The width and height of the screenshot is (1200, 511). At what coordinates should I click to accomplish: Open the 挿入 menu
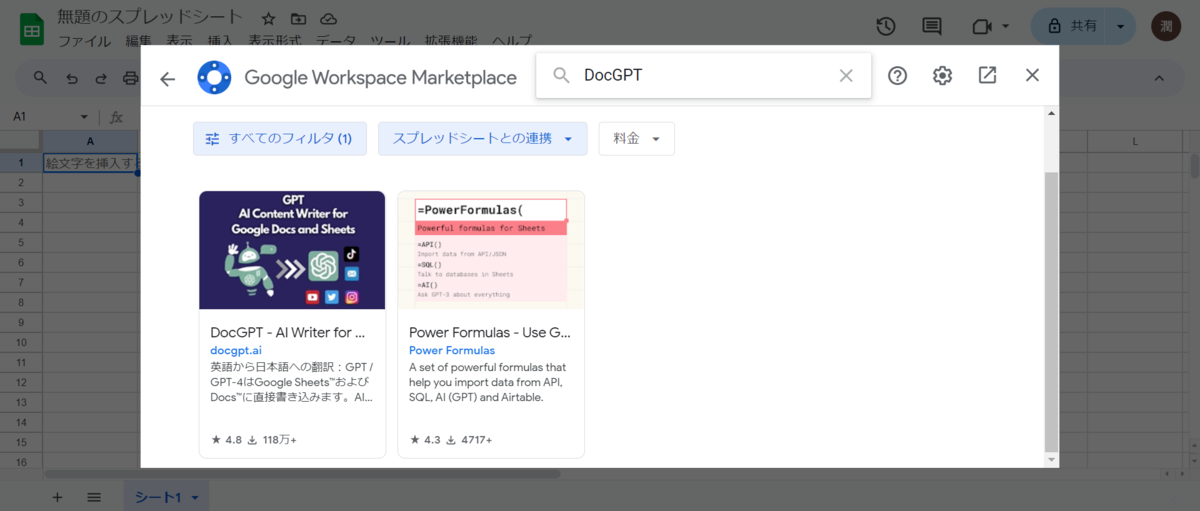220,42
